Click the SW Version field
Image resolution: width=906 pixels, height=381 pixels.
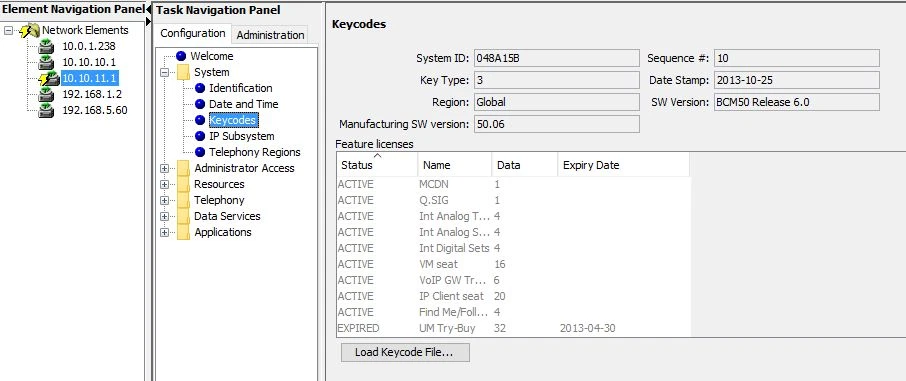[x=797, y=102]
